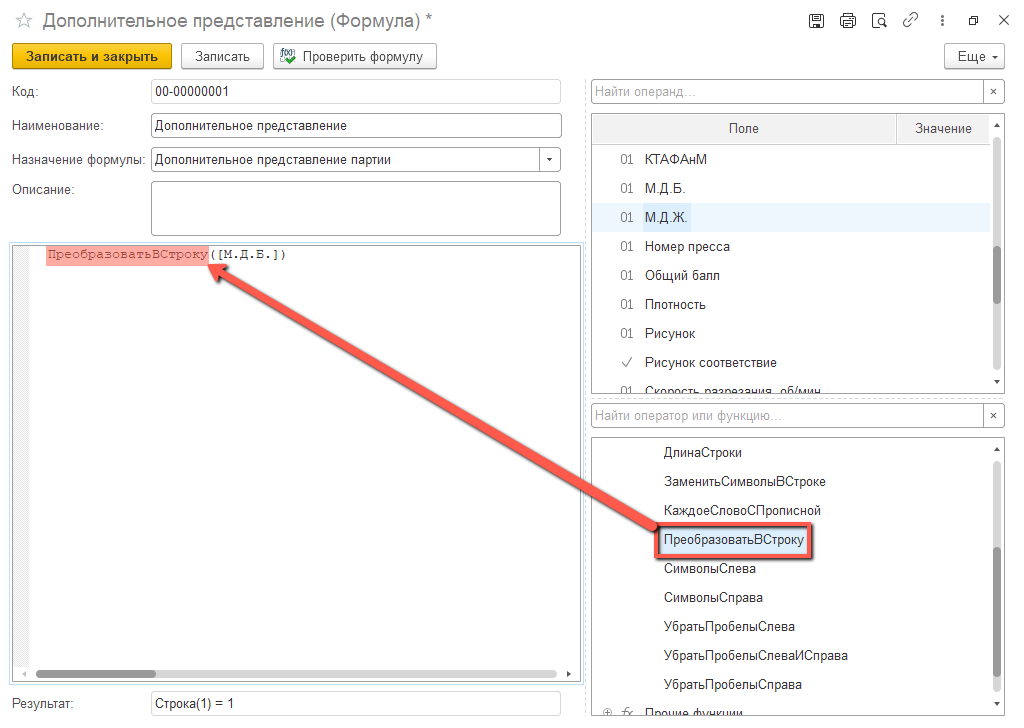
Task: Click the Значение column header
Action: tap(942, 128)
